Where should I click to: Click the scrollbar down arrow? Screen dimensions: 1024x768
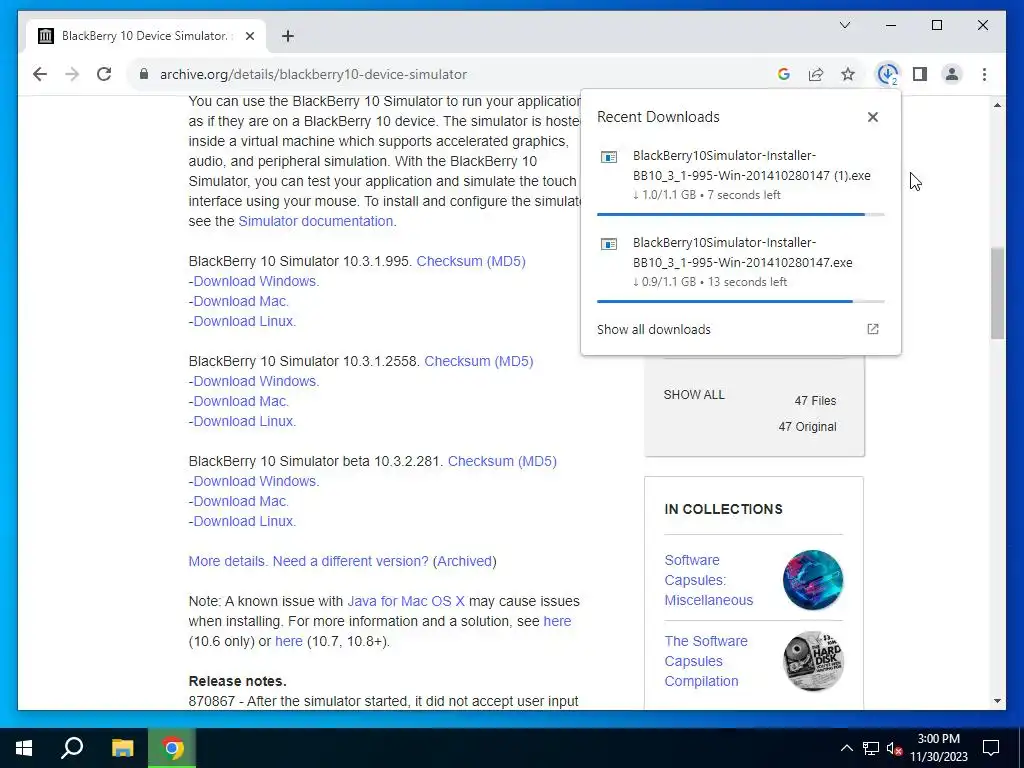pyautogui.click(x=997, y=701)
